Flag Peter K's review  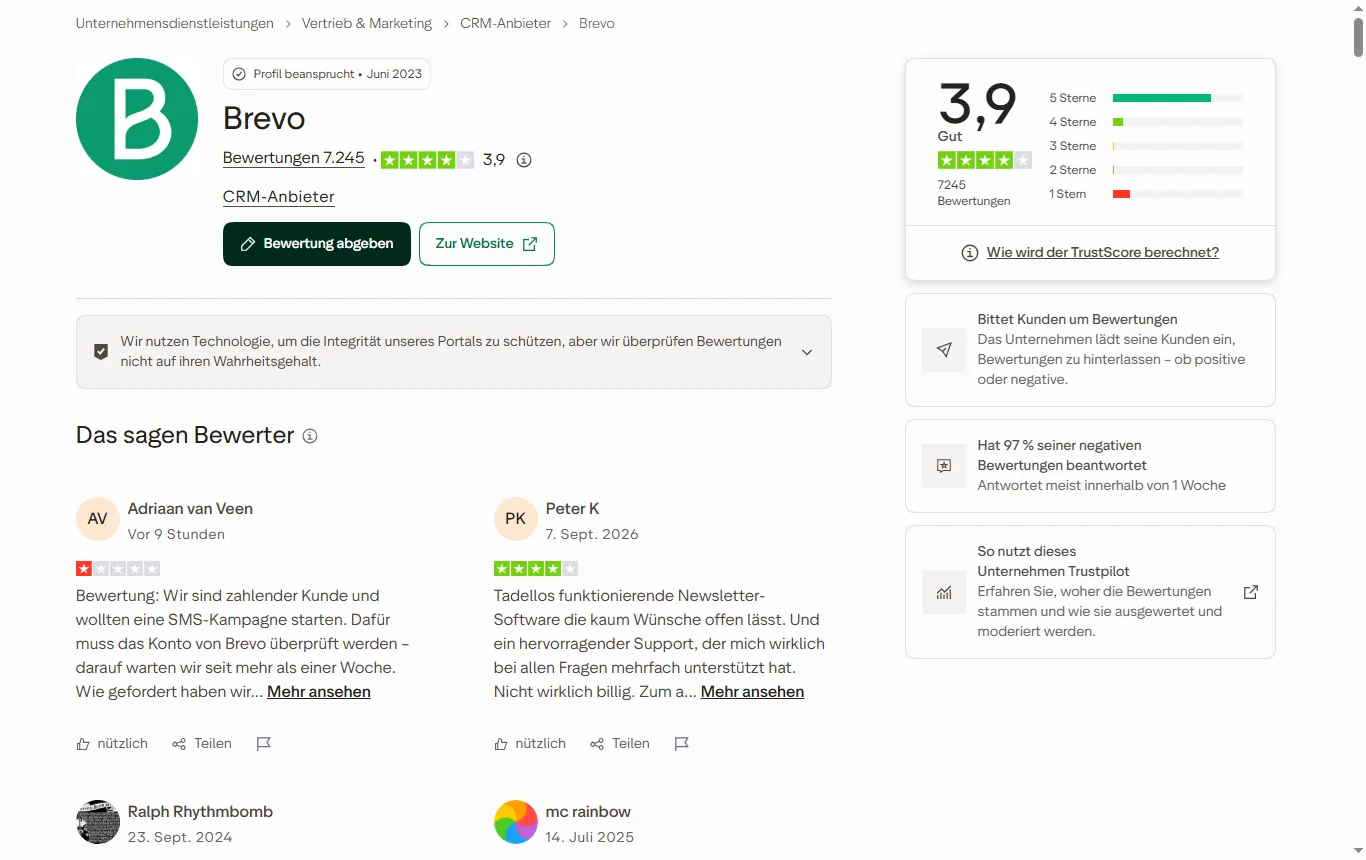coord(682,744)
